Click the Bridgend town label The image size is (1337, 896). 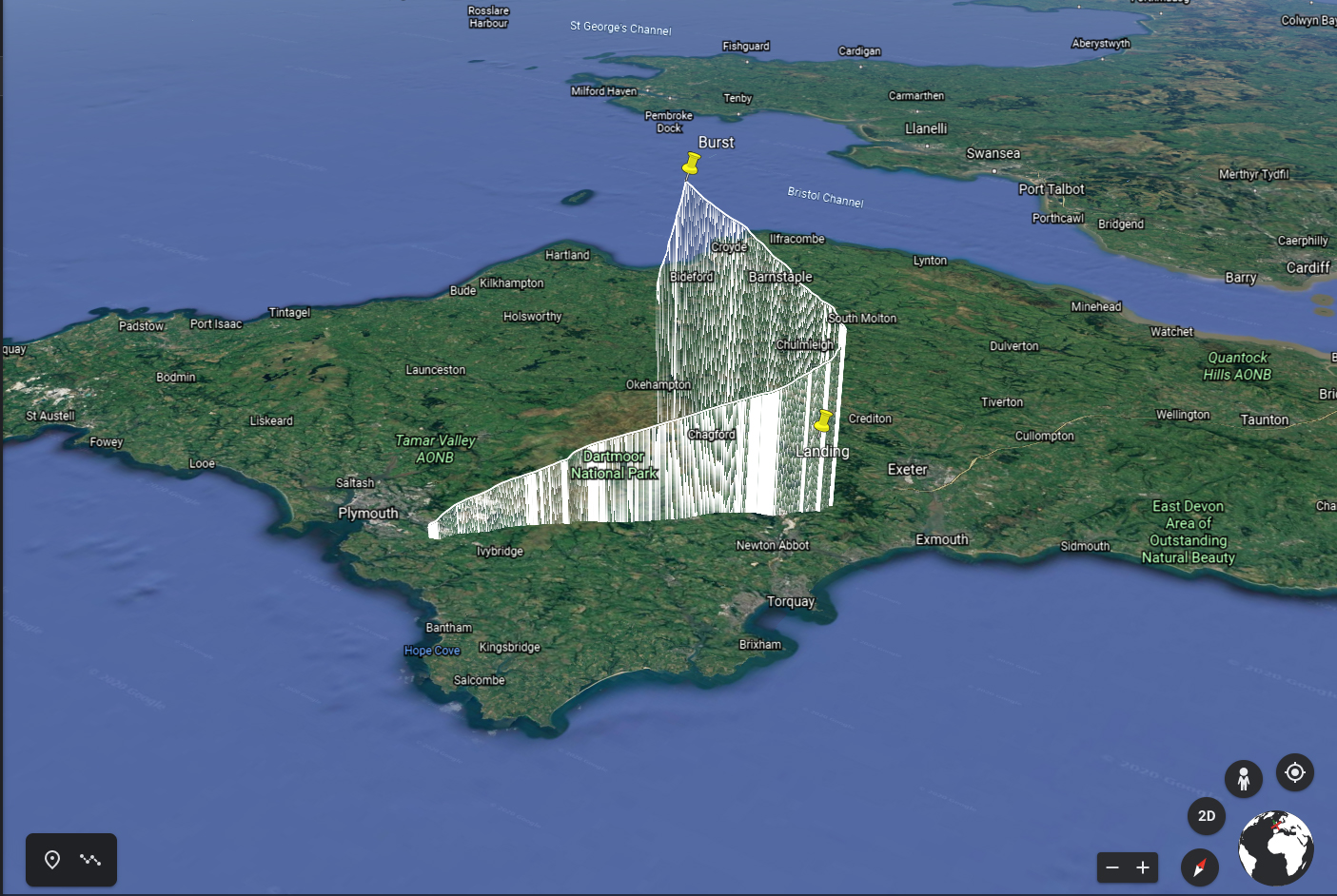(x=1121, y=224)
